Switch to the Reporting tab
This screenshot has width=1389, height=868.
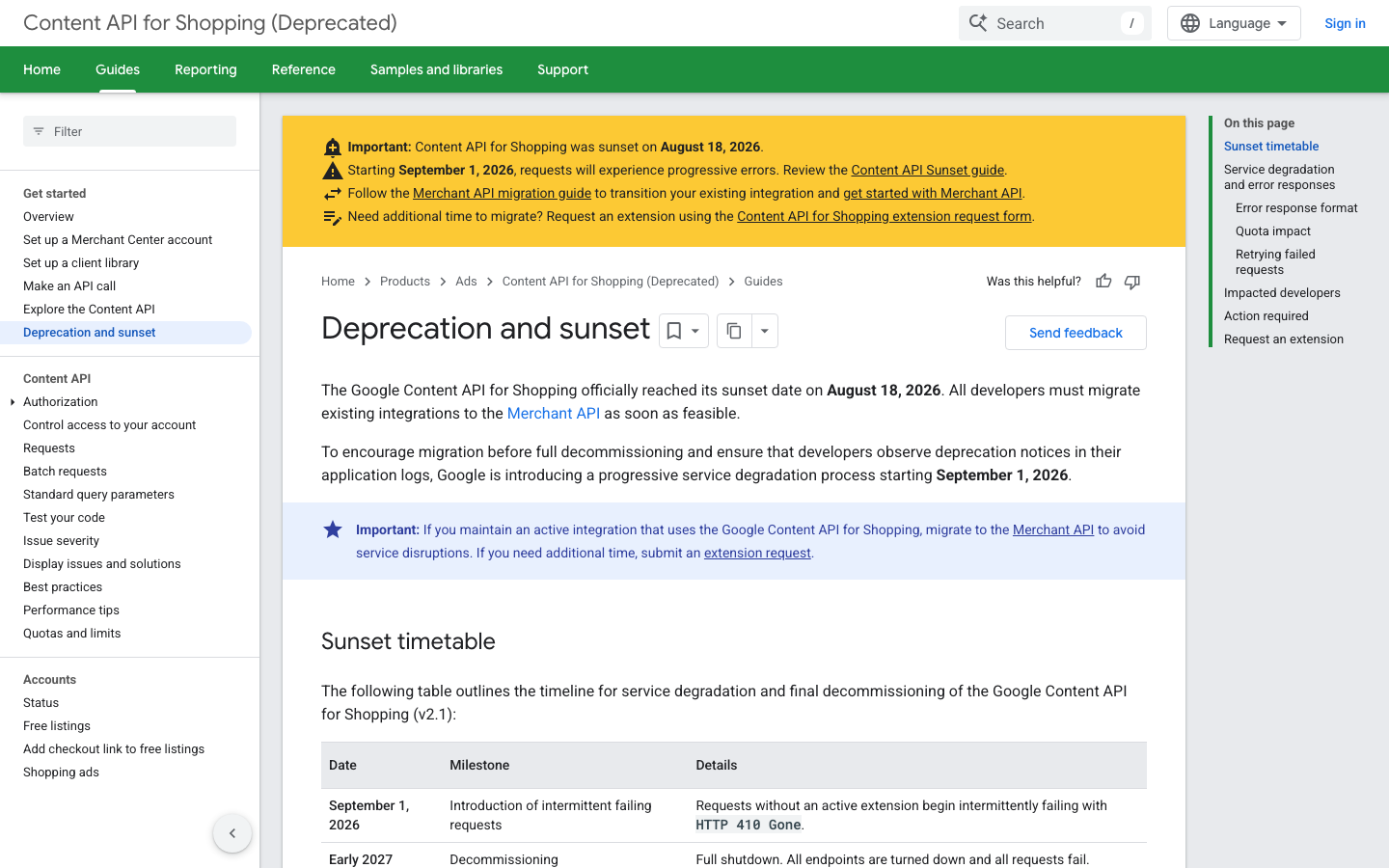(x=205, y=69)
